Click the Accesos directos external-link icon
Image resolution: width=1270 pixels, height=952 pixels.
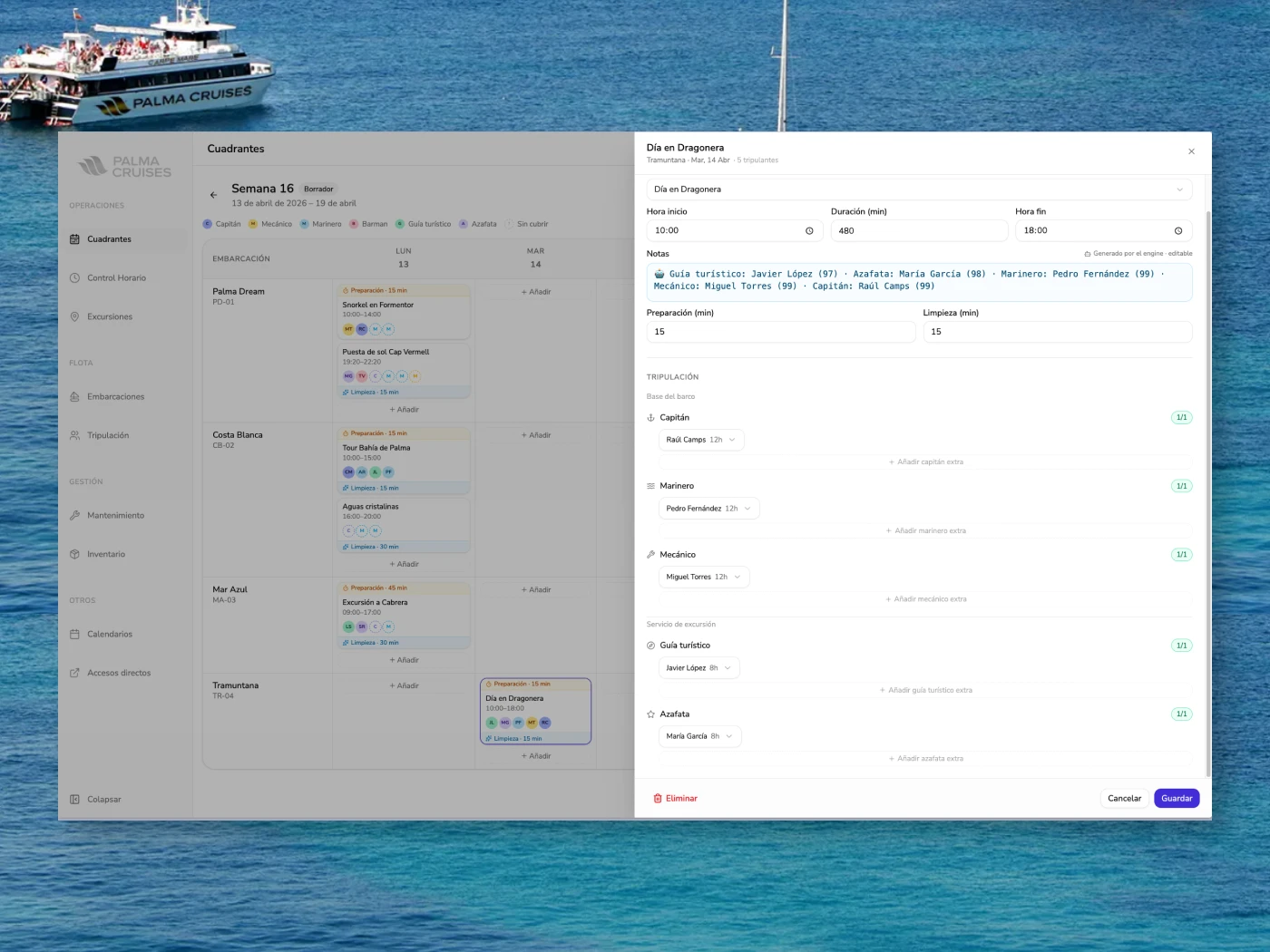[x=74, y=673]
